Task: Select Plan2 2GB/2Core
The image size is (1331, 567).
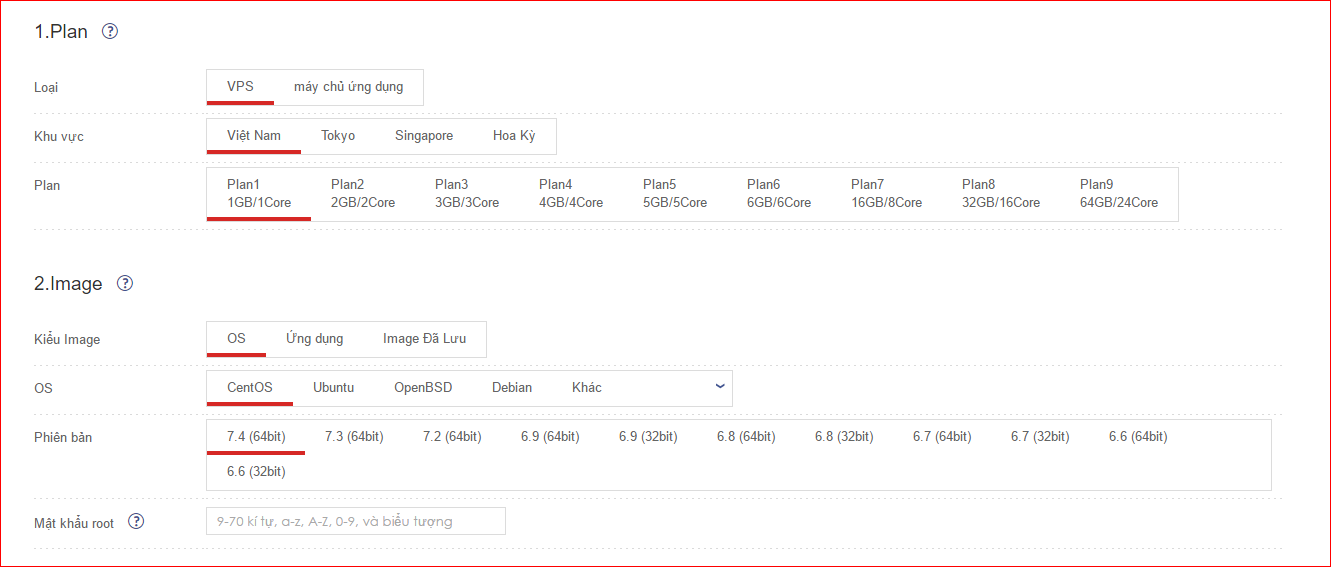Action: (x=363, y=194)
